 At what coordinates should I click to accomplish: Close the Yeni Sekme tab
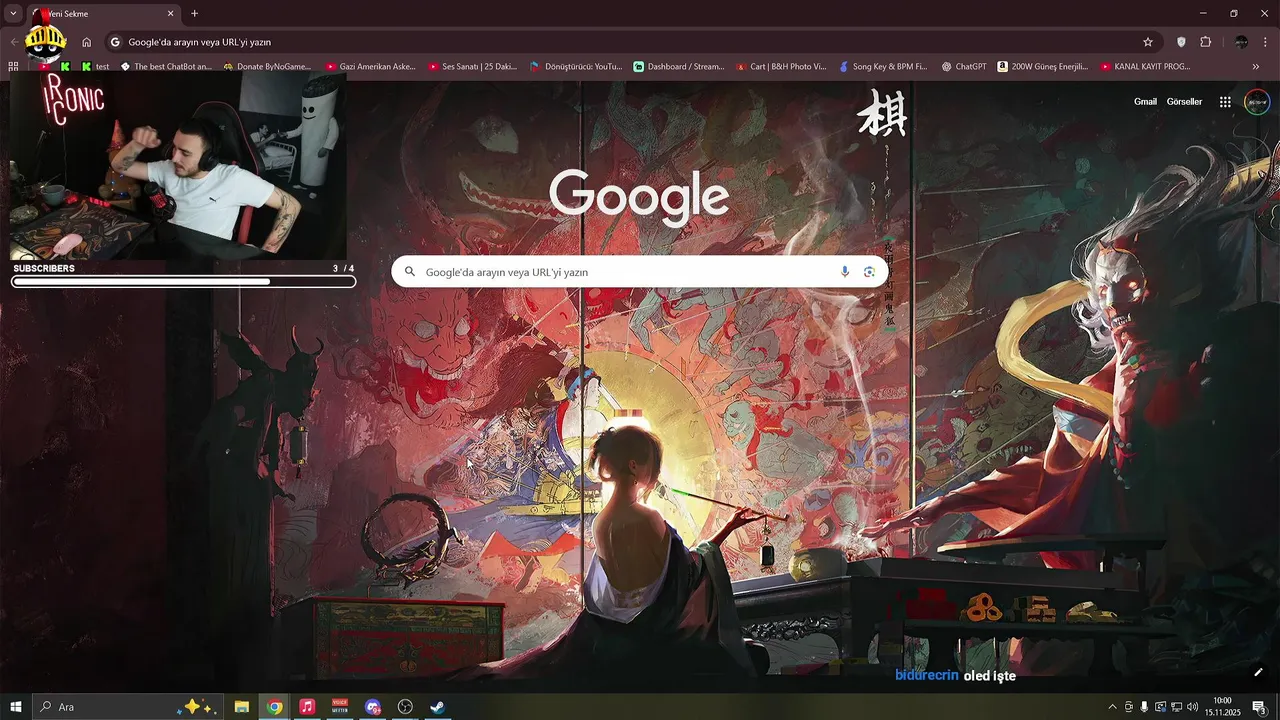point(170,14)
